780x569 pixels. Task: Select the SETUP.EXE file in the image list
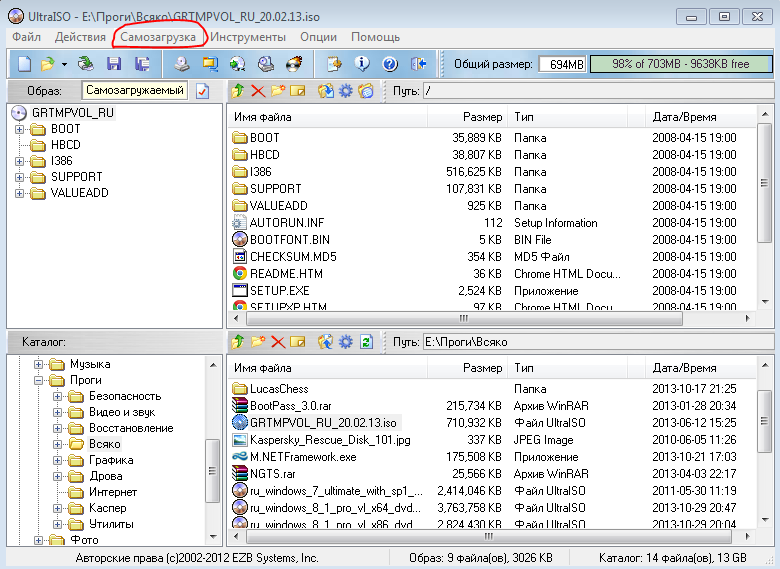click(280, 290)
